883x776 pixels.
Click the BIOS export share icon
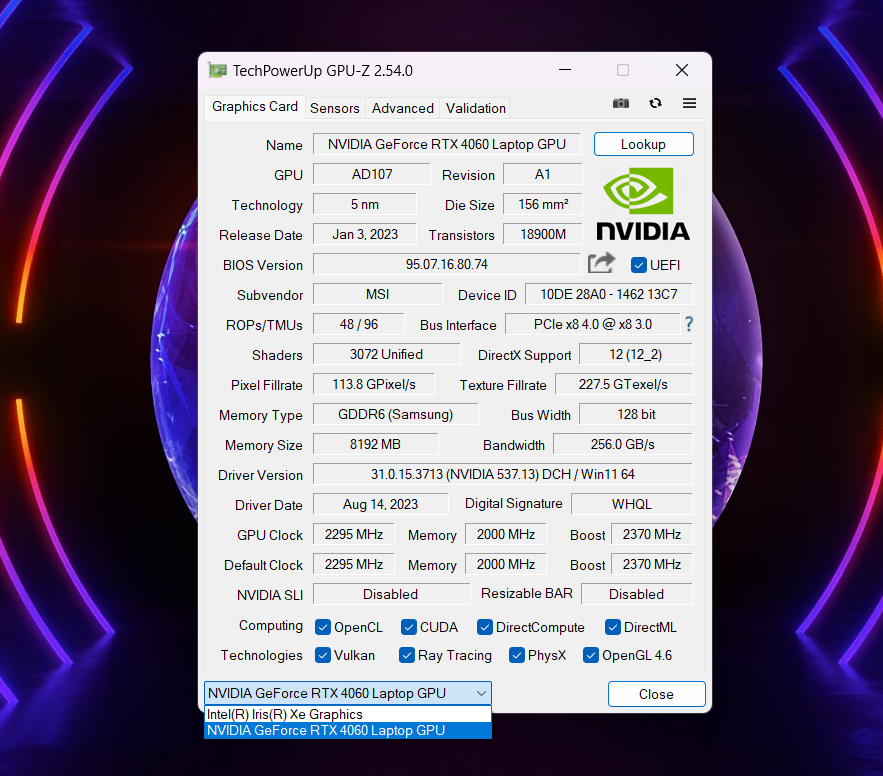601,263
